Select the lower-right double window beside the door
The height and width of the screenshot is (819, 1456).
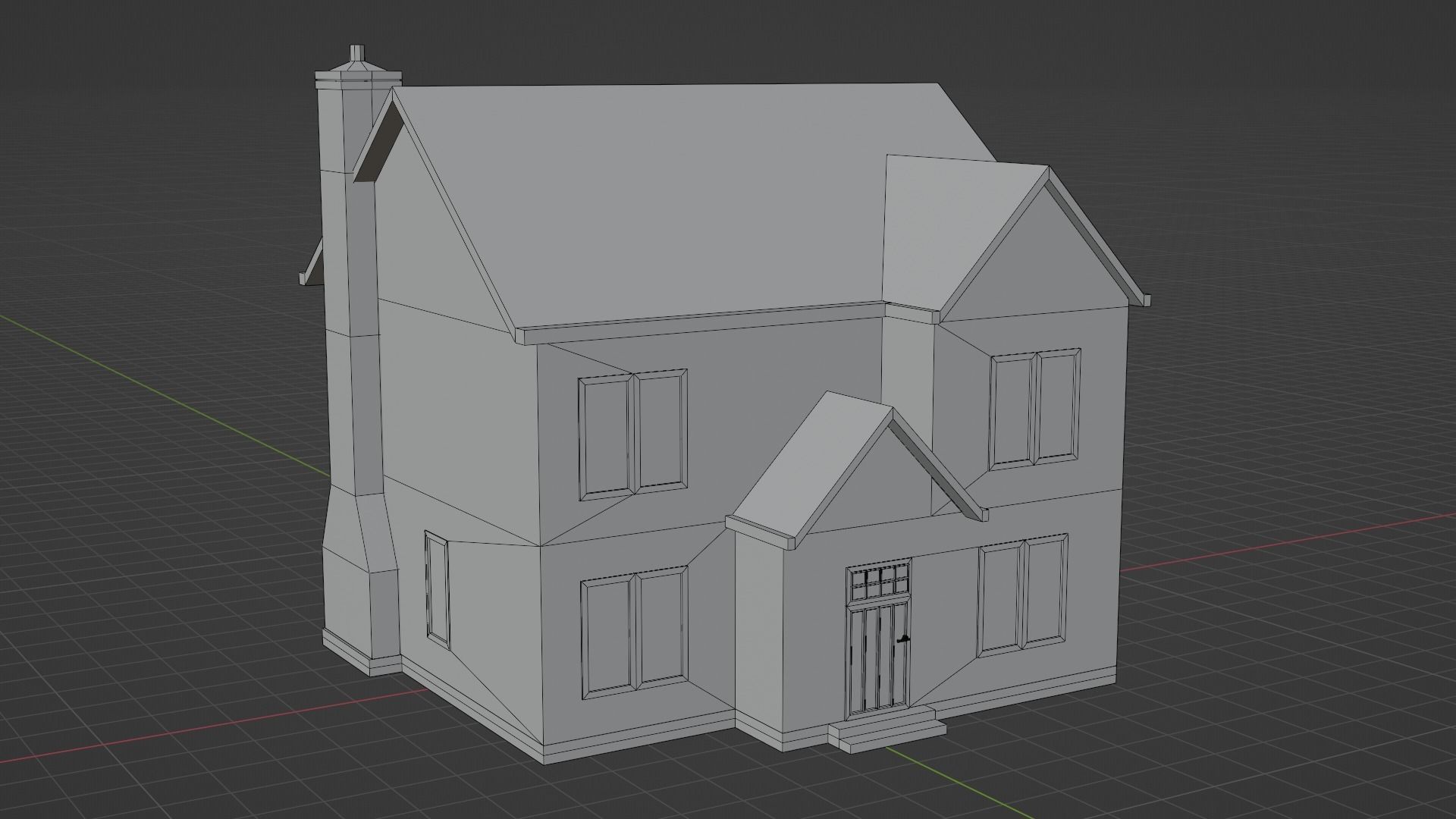[x=1023, y=594]
